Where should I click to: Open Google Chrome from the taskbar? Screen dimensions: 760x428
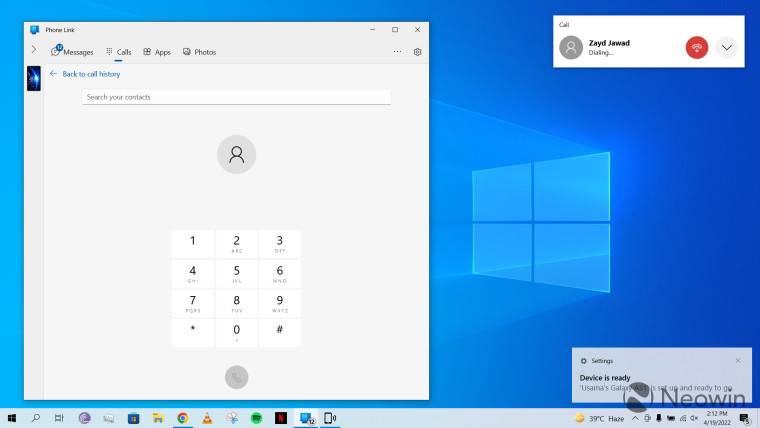(183, 418)
